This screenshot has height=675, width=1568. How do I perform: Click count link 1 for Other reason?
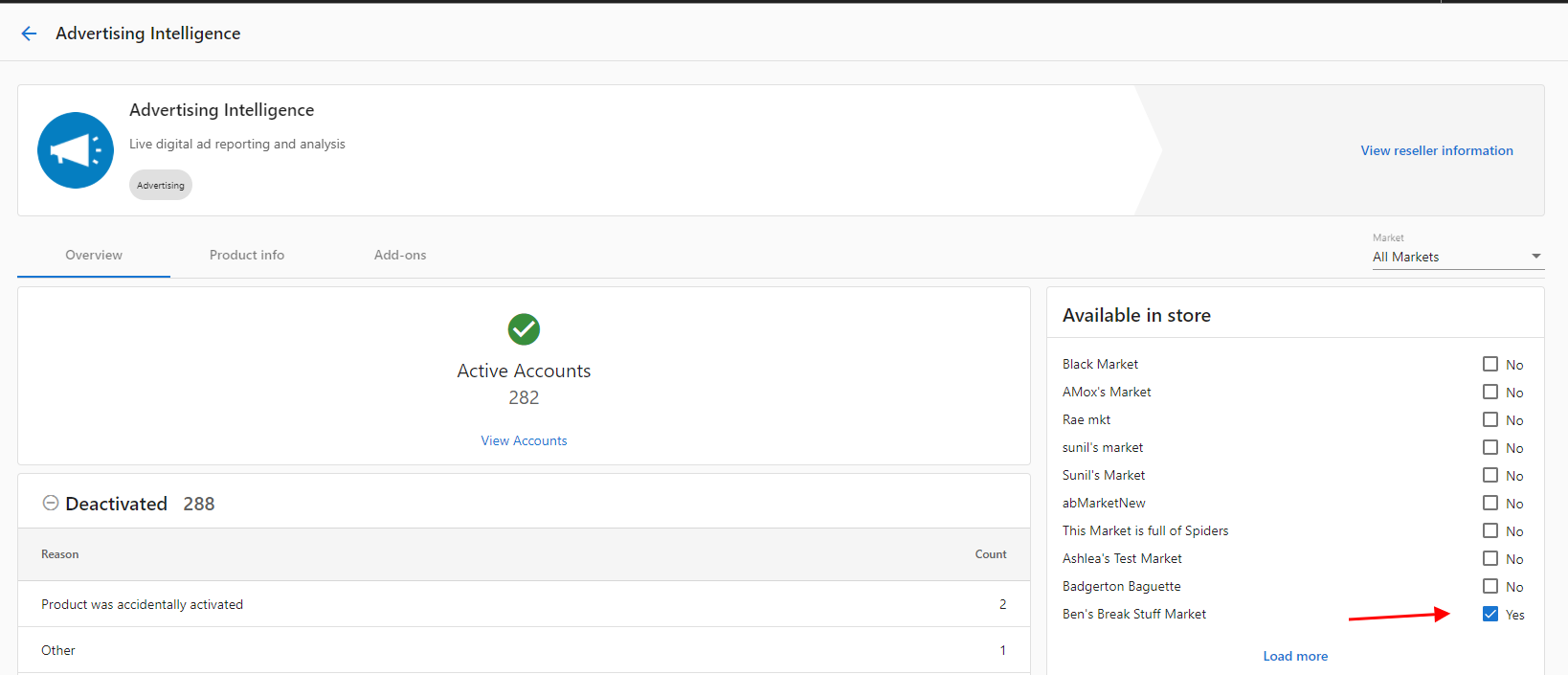[x=1002, y=650]
